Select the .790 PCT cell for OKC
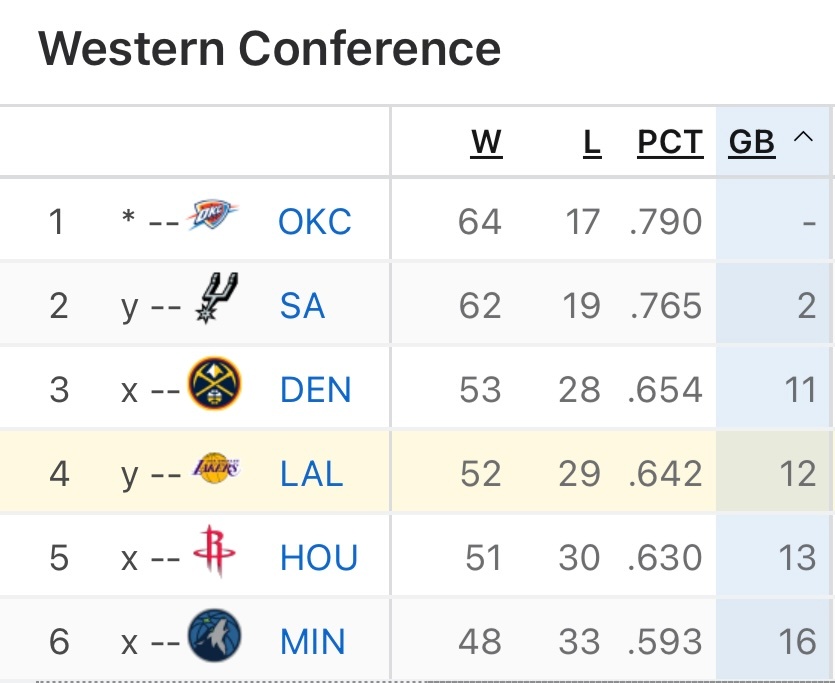 click(x=666, y=221)
